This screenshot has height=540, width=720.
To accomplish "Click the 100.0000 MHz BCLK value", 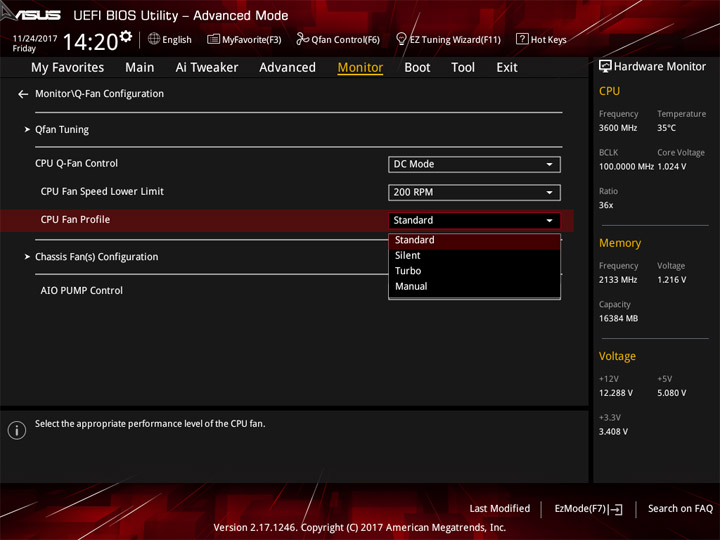I will pyautogui.click(x=626, y=167).
